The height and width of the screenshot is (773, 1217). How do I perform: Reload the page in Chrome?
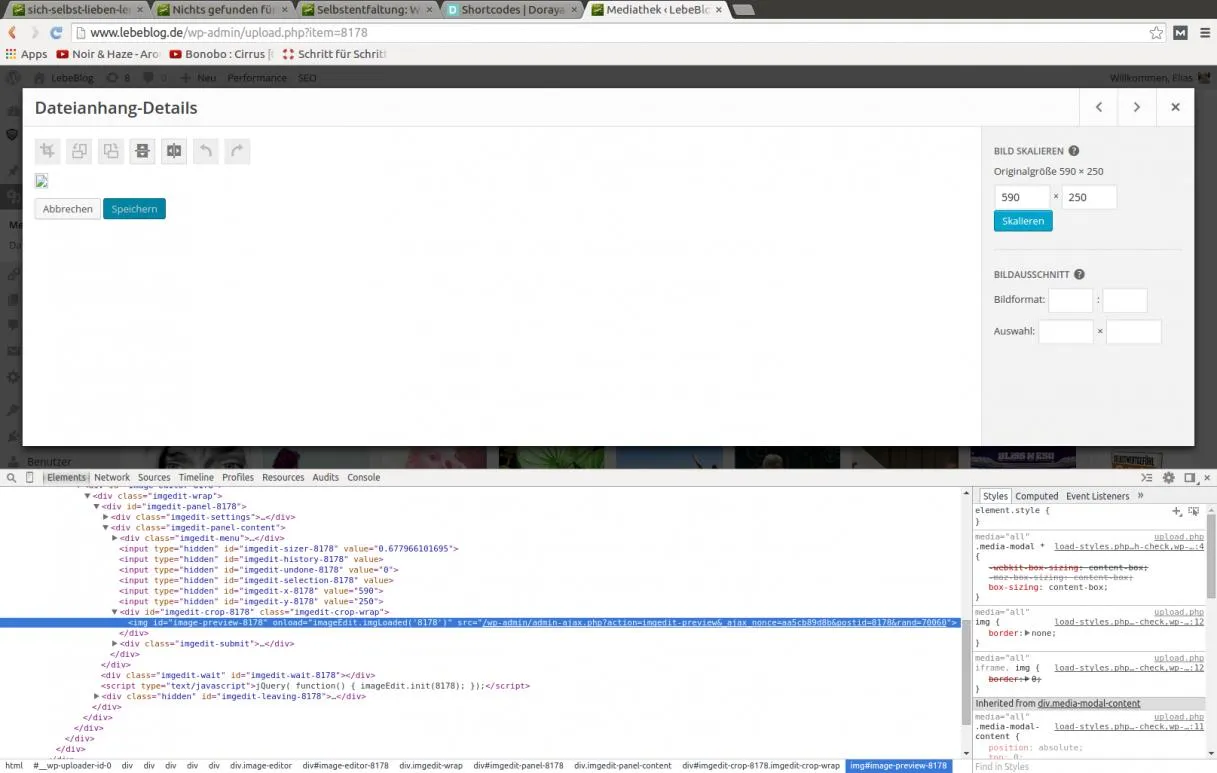coord(57,33)
